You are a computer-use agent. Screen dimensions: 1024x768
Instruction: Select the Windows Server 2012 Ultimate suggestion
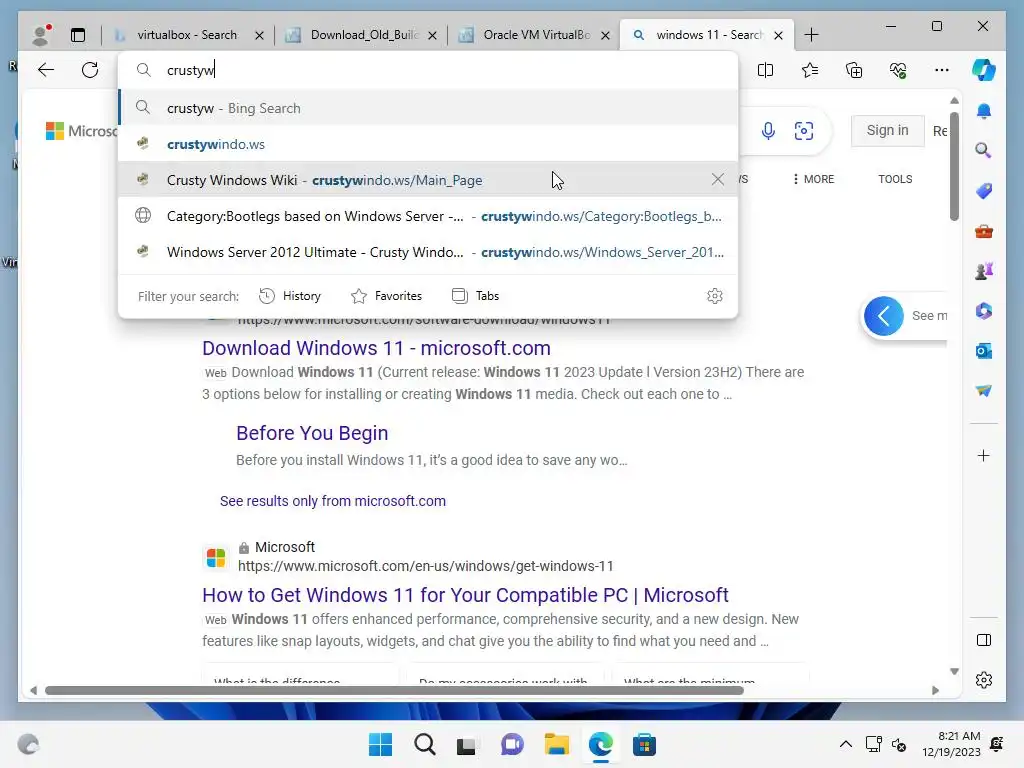pos(428,252)
